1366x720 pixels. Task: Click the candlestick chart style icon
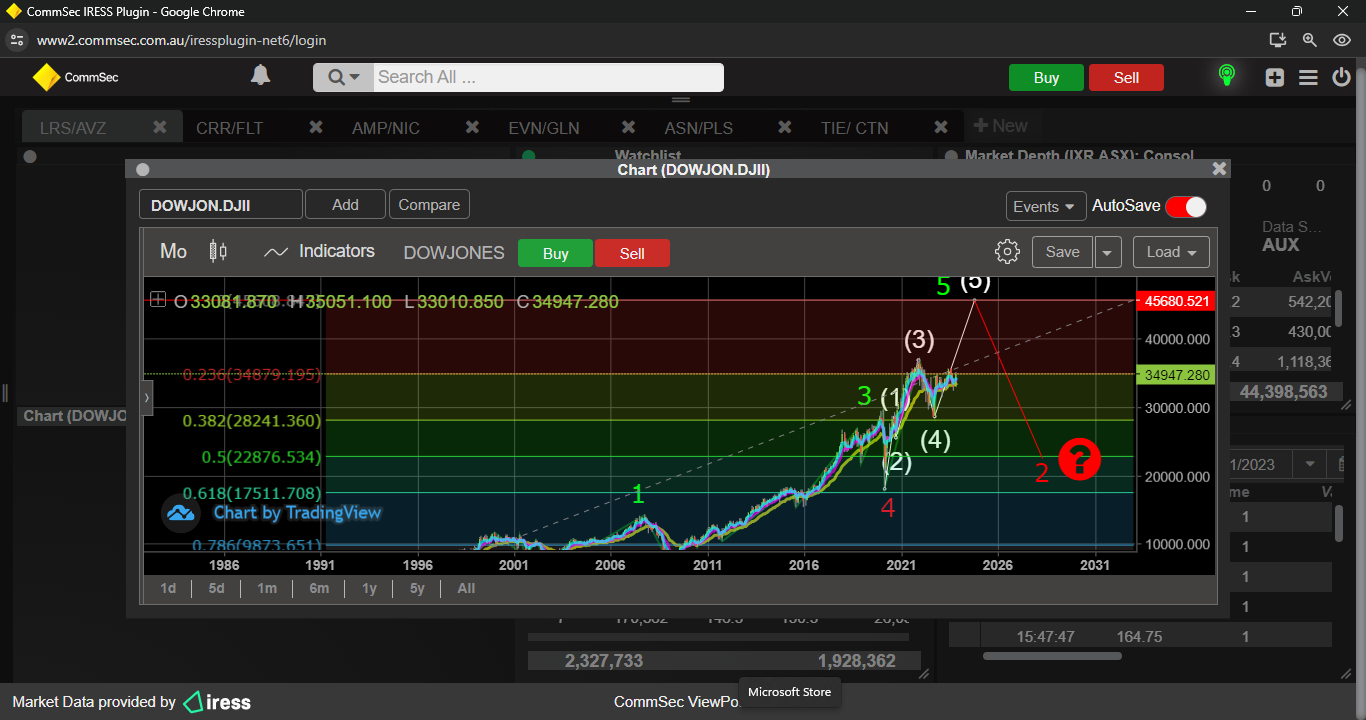(218, 252)
